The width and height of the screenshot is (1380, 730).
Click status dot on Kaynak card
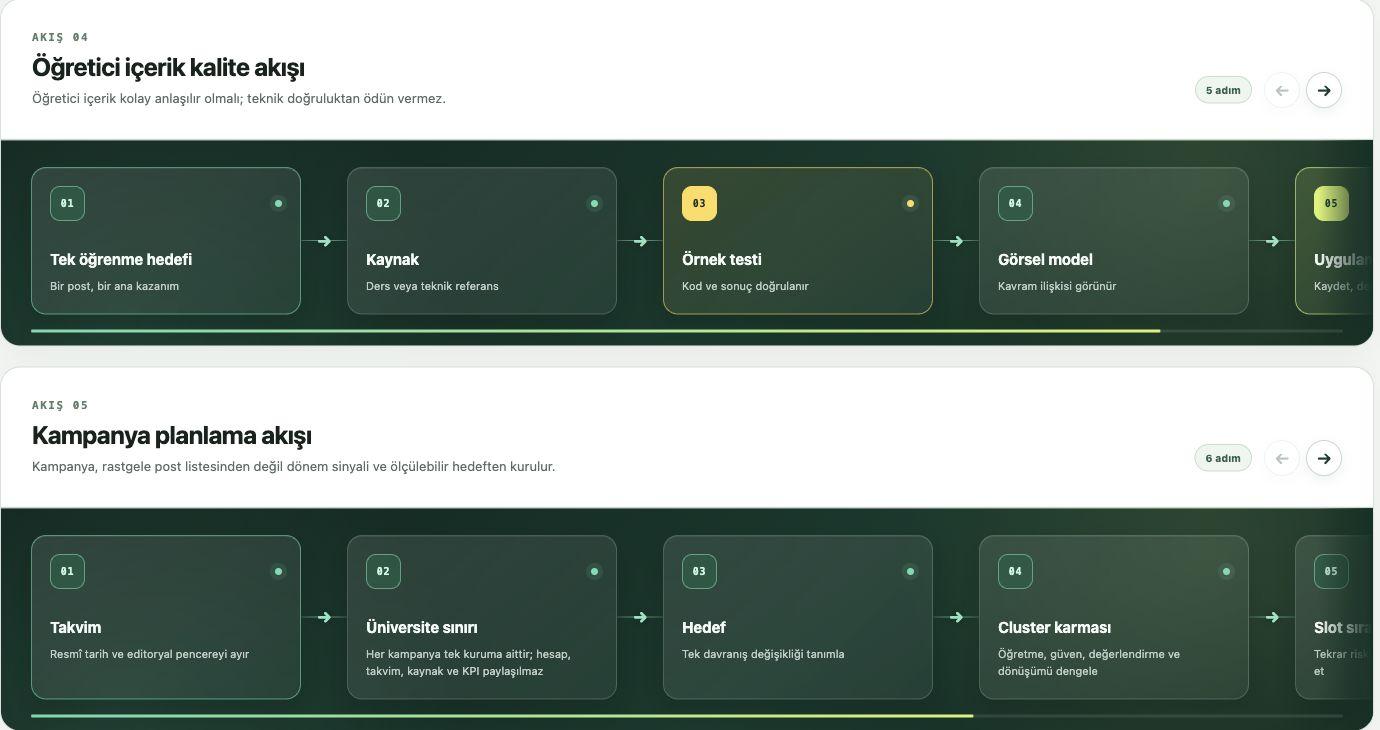click(594, 203)
